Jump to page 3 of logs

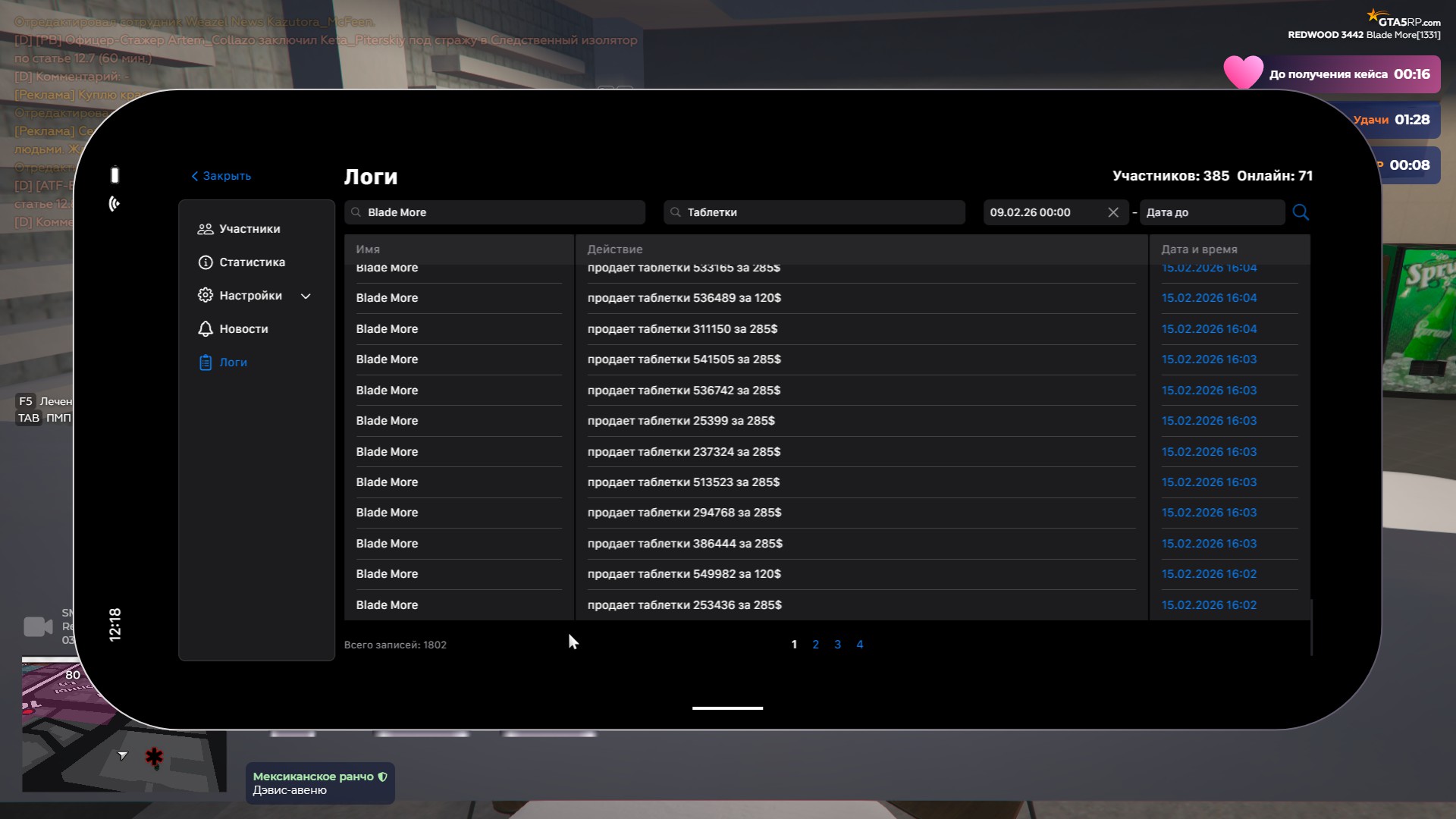point(837,645)
